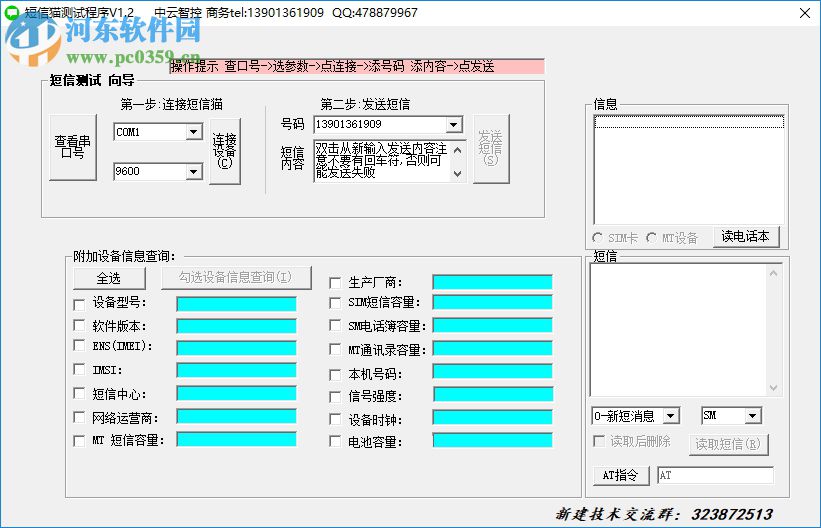Check the 本机号码 checkbox
This screenshot has height=528, width=821.
pyautogui.click(x=335, y=375)
